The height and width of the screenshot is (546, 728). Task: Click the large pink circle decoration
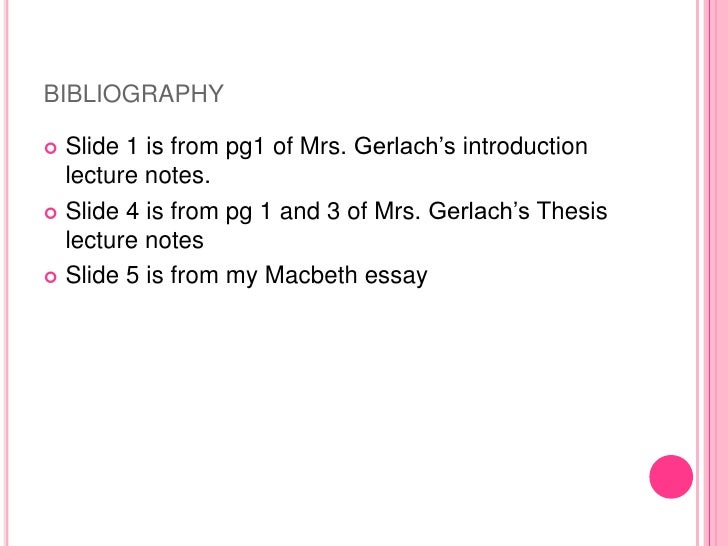pyautogui.click(x=670, y=477)
